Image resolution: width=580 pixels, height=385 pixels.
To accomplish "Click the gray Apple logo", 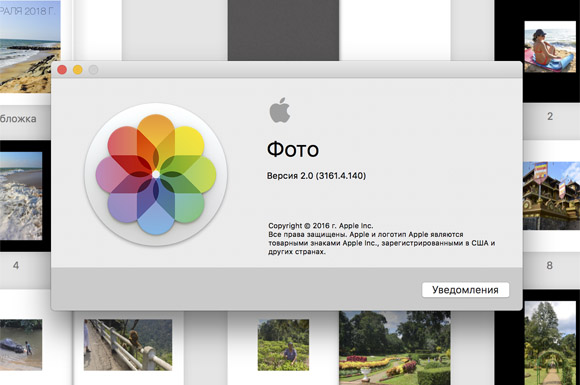I will (280, 110).
